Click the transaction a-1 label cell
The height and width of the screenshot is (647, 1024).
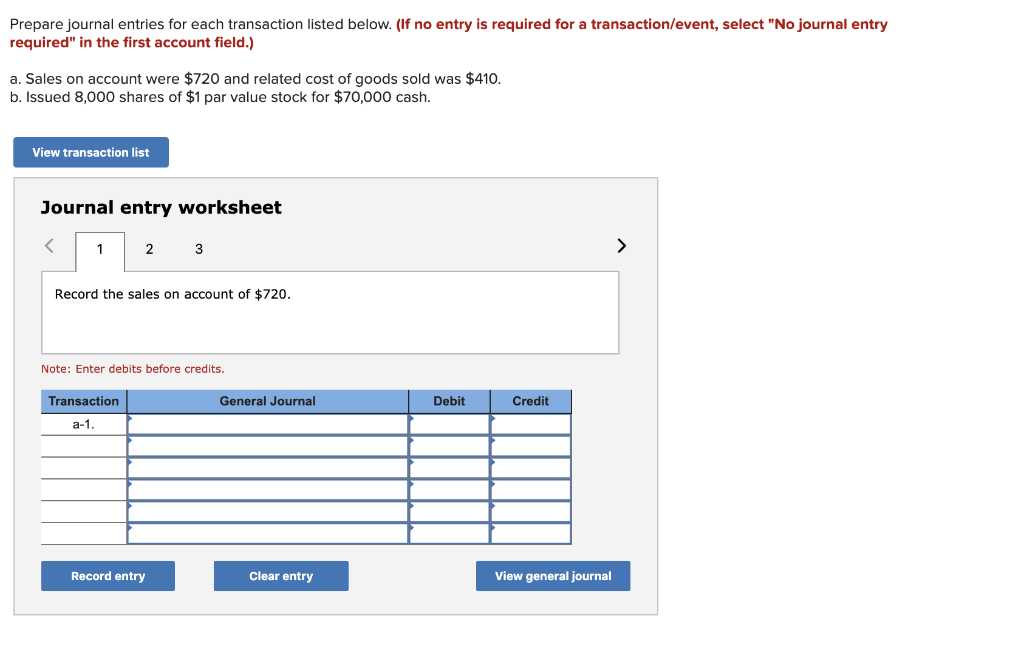[x=83, y=423]
